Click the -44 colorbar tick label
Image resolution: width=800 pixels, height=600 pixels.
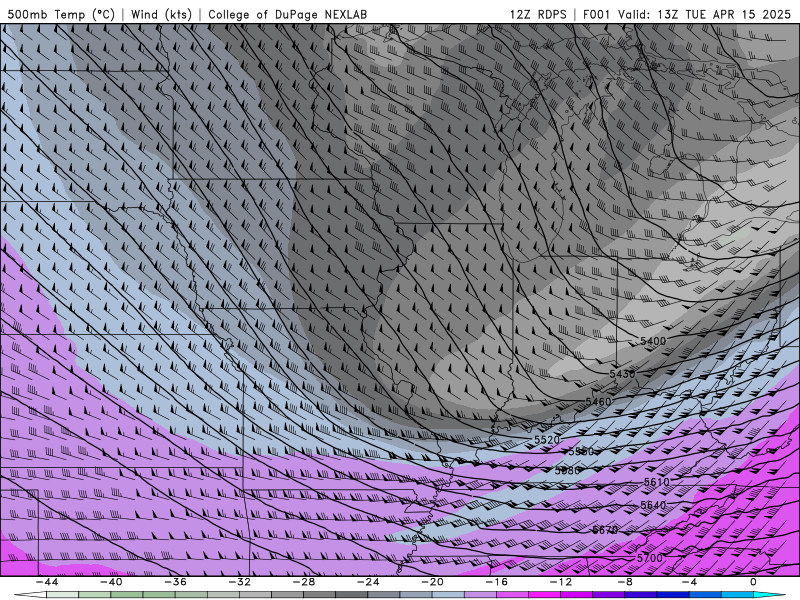tap(47, 582)
